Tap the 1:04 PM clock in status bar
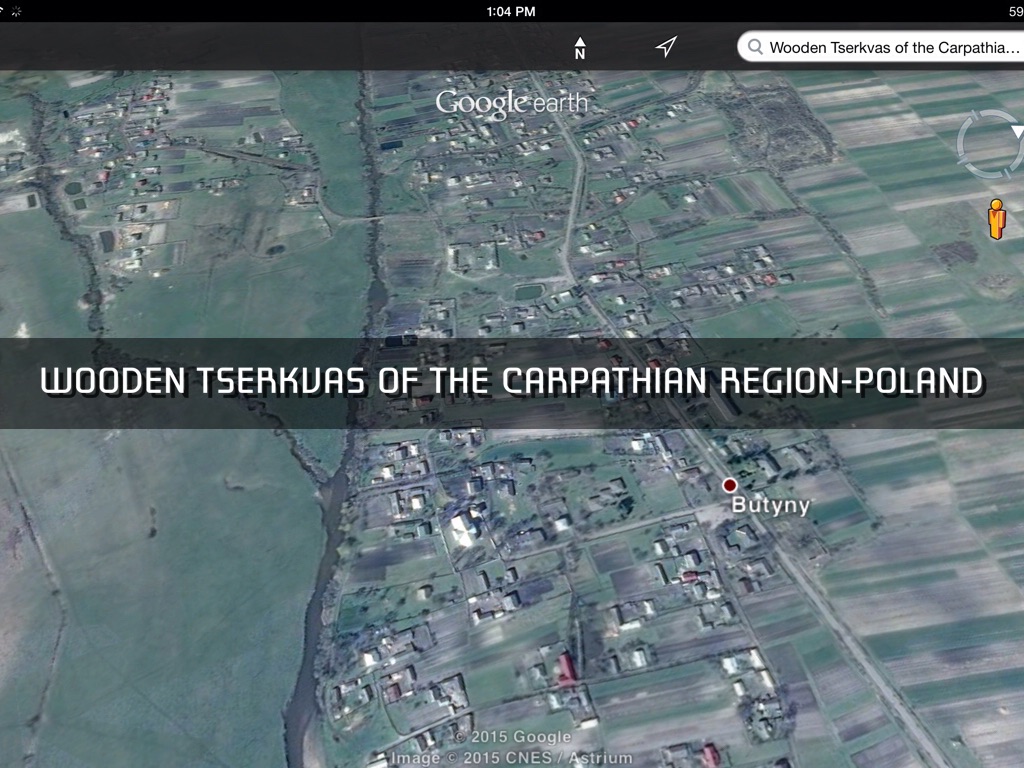Screen dimensions: 1024x768 coord(511,11)
